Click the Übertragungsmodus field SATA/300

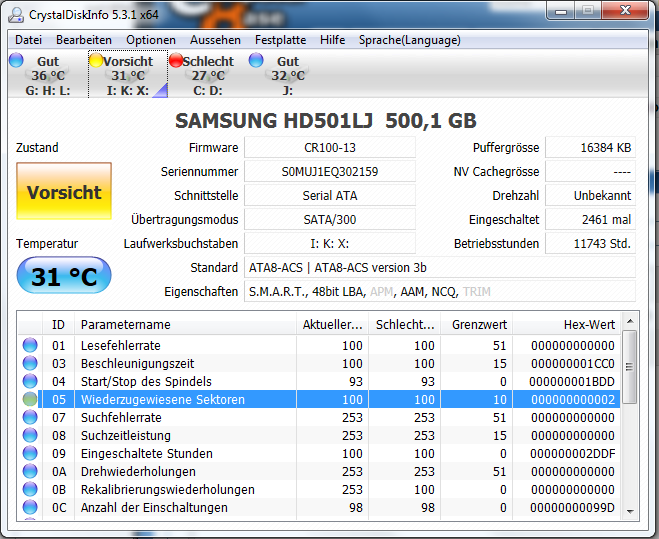tap(330, 219)
